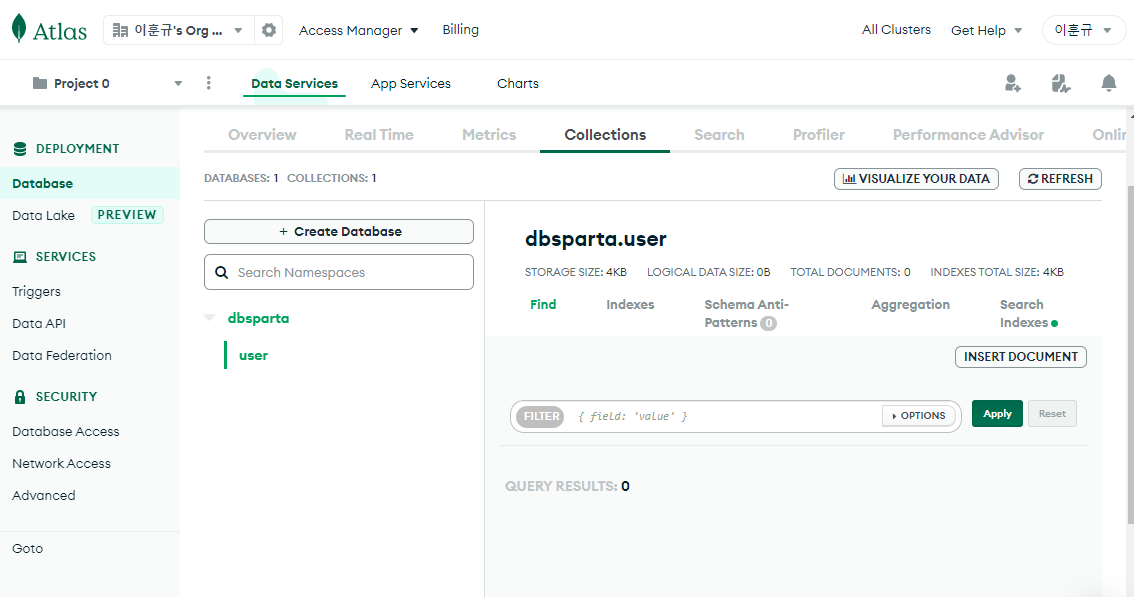Open the Billing page
1134x597 pixels.
(461, 30)
